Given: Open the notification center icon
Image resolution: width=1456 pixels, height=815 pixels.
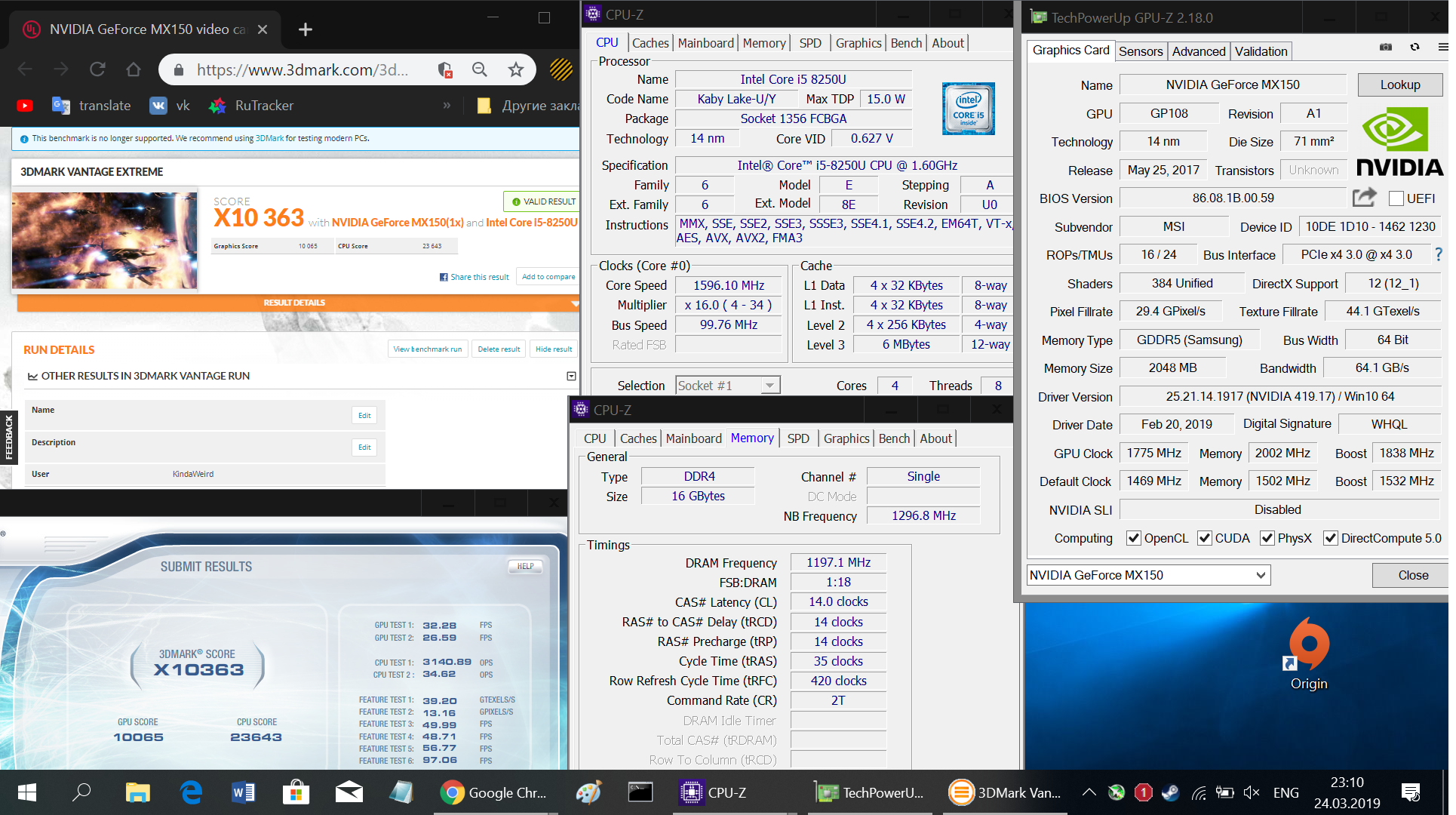Looking at the screenshot, I should pos(1411,792).
